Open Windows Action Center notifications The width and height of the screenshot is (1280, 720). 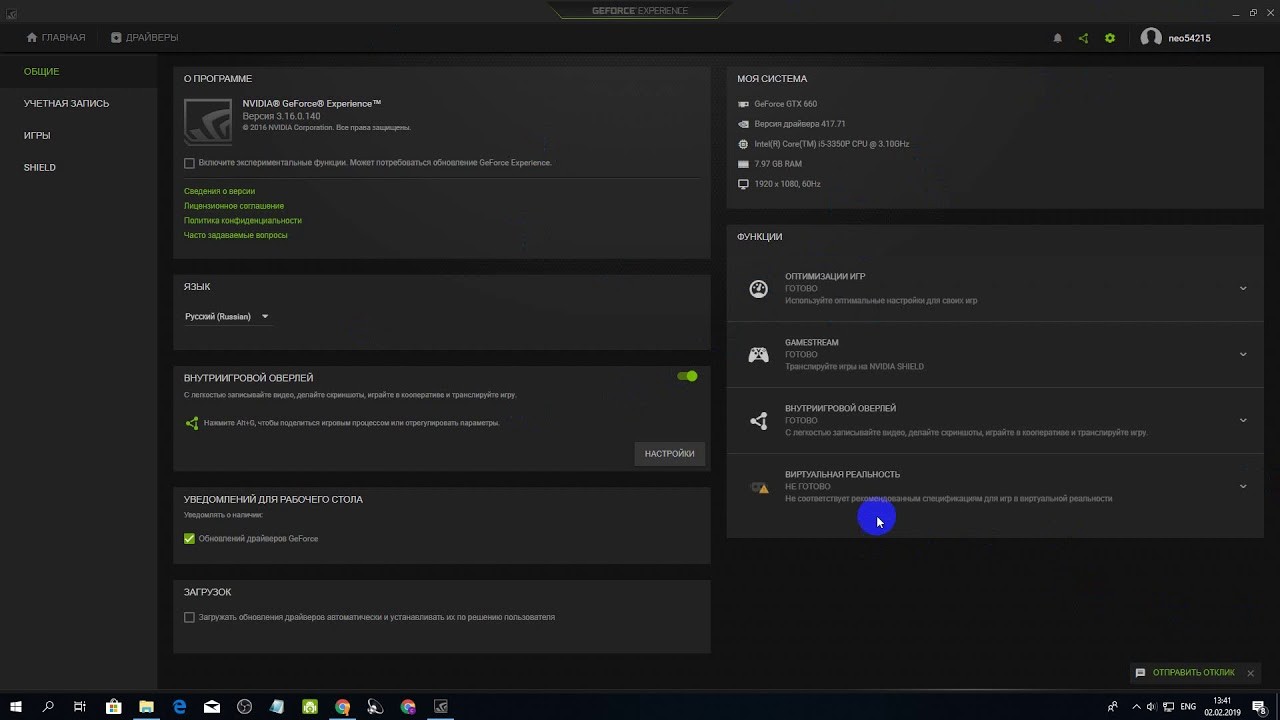(x=1259, y=707)
